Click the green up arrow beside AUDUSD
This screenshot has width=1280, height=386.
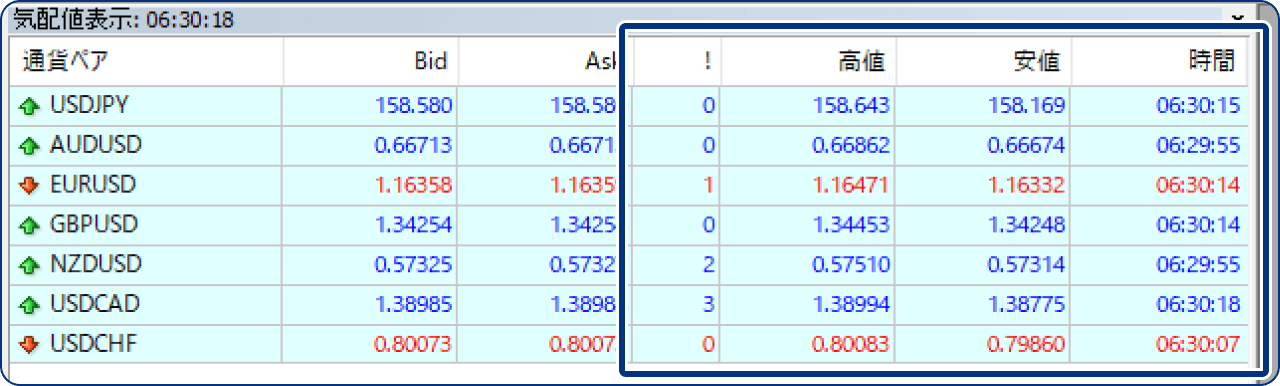[29, 145]
